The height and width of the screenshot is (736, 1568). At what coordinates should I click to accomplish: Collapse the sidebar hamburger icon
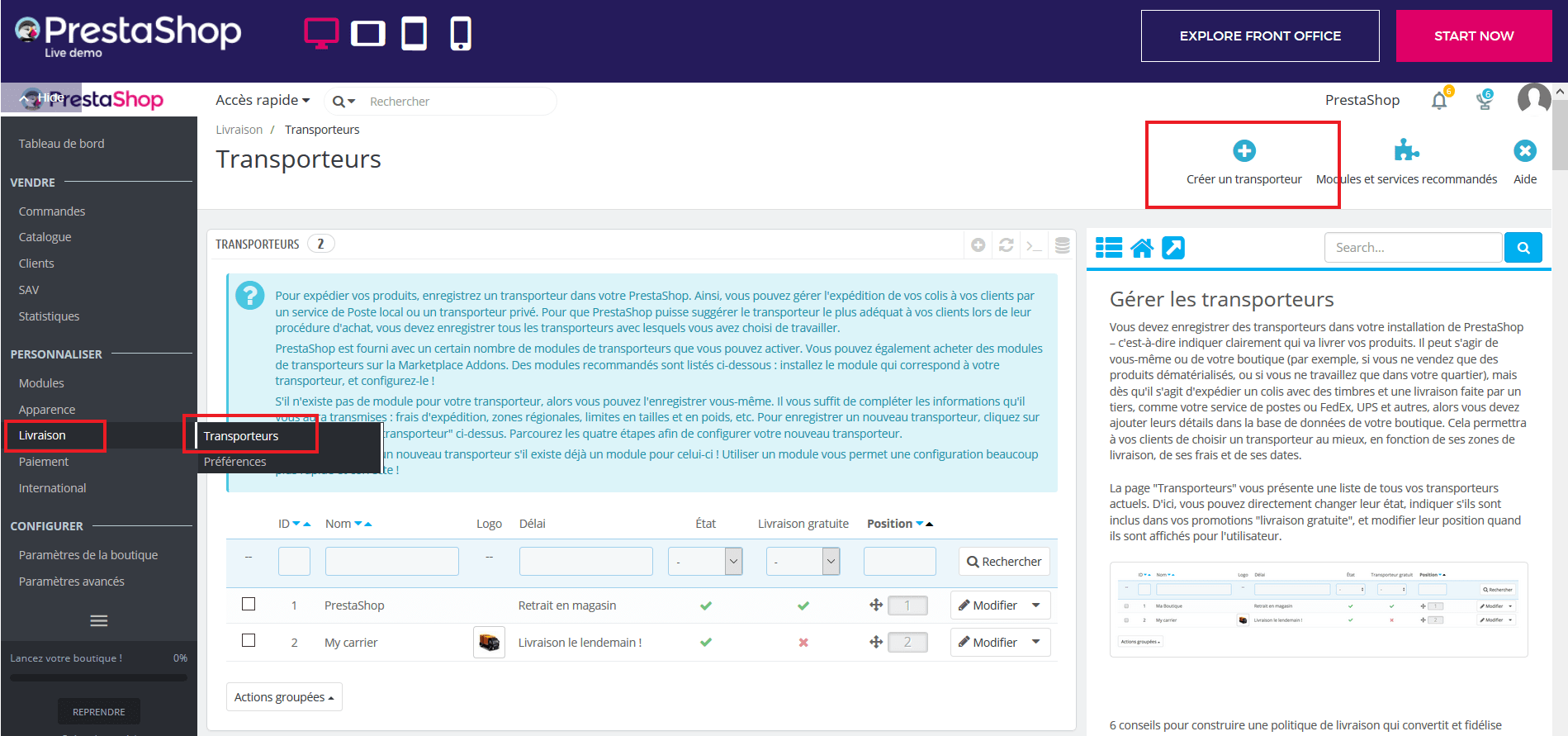[99, 621]
